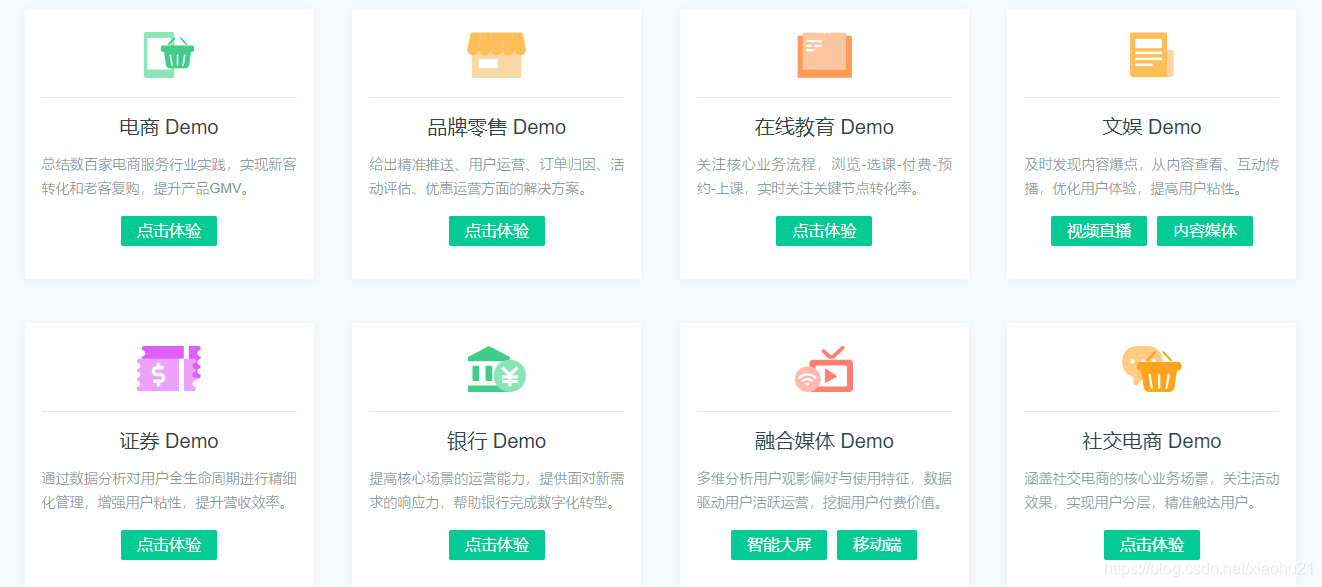Click the 品牌零售 Demo title
Viewport: 1322px width, 587px height.
[x=497, y=127]
